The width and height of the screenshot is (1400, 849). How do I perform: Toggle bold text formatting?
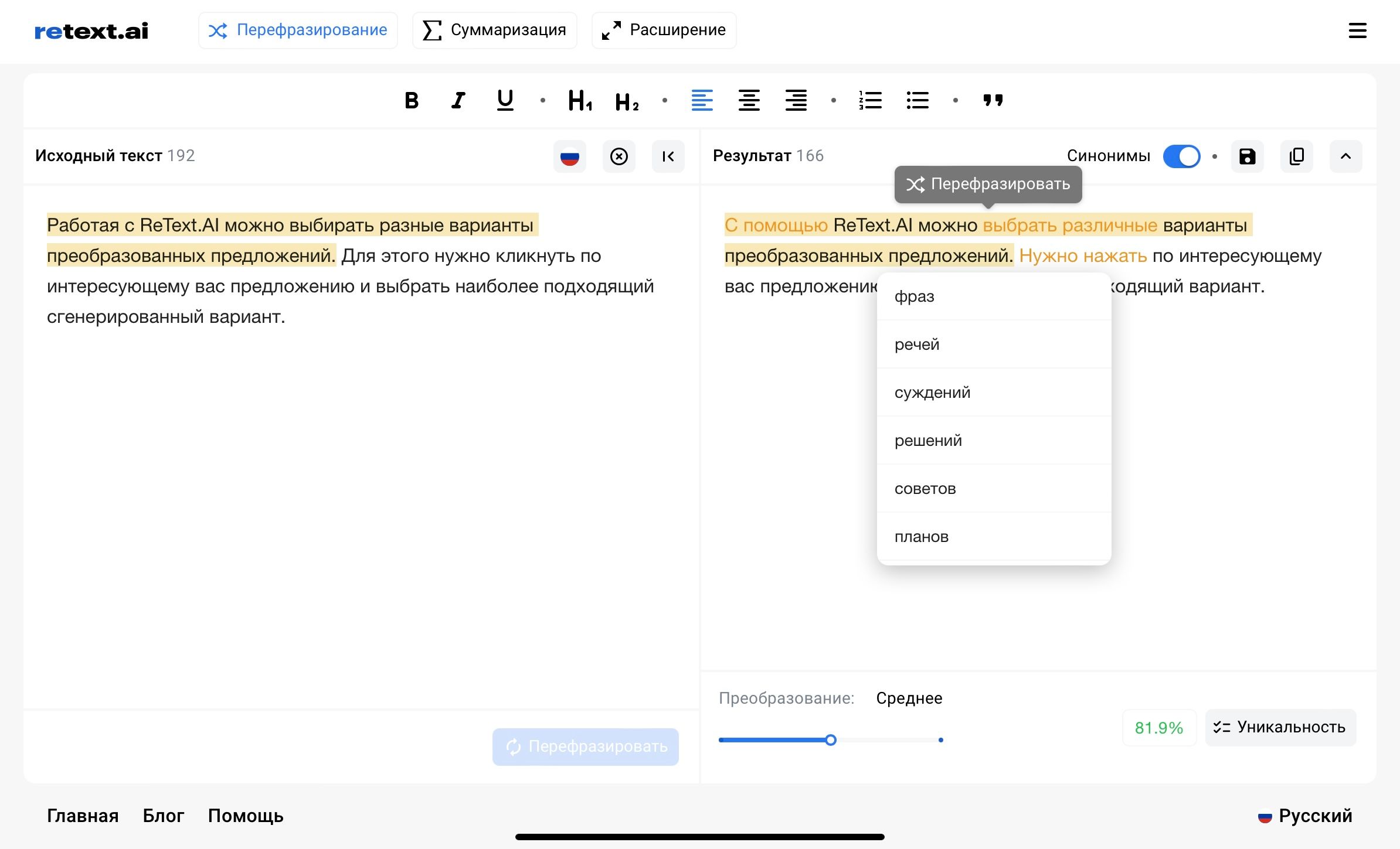412,100
